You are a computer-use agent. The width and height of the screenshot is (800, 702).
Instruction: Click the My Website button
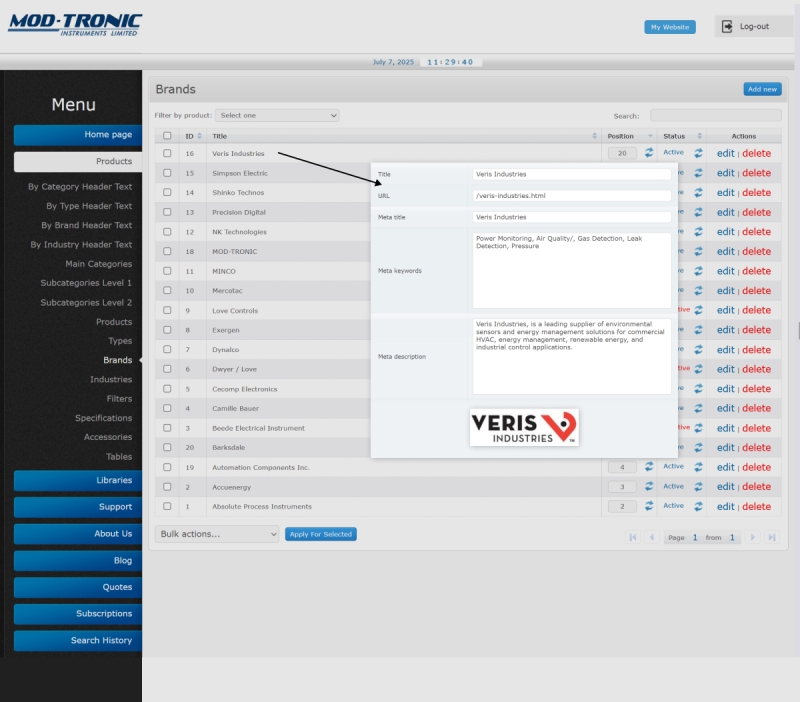[670, 27]
